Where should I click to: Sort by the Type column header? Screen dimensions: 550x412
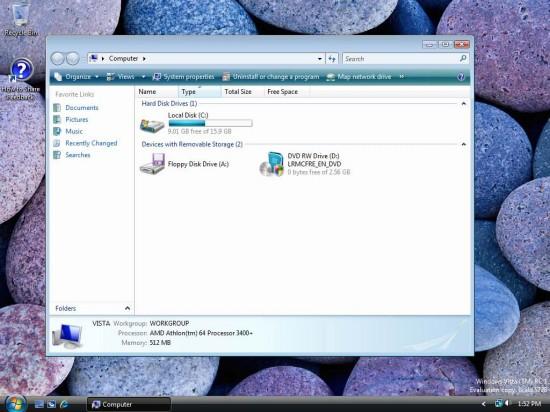coord(200,92)
